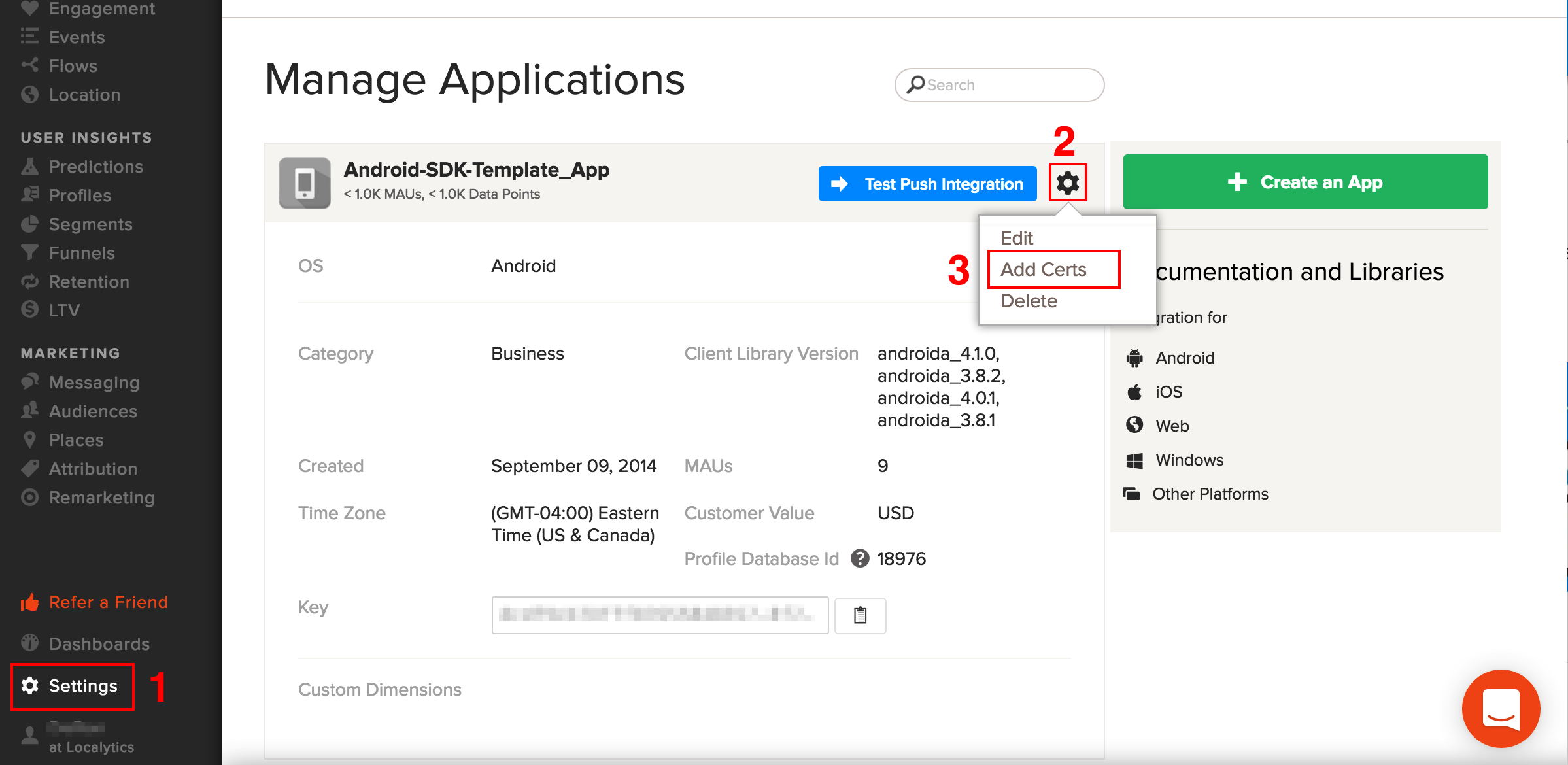
Task: Click the Create an App button
Action: coord(1305,182)
